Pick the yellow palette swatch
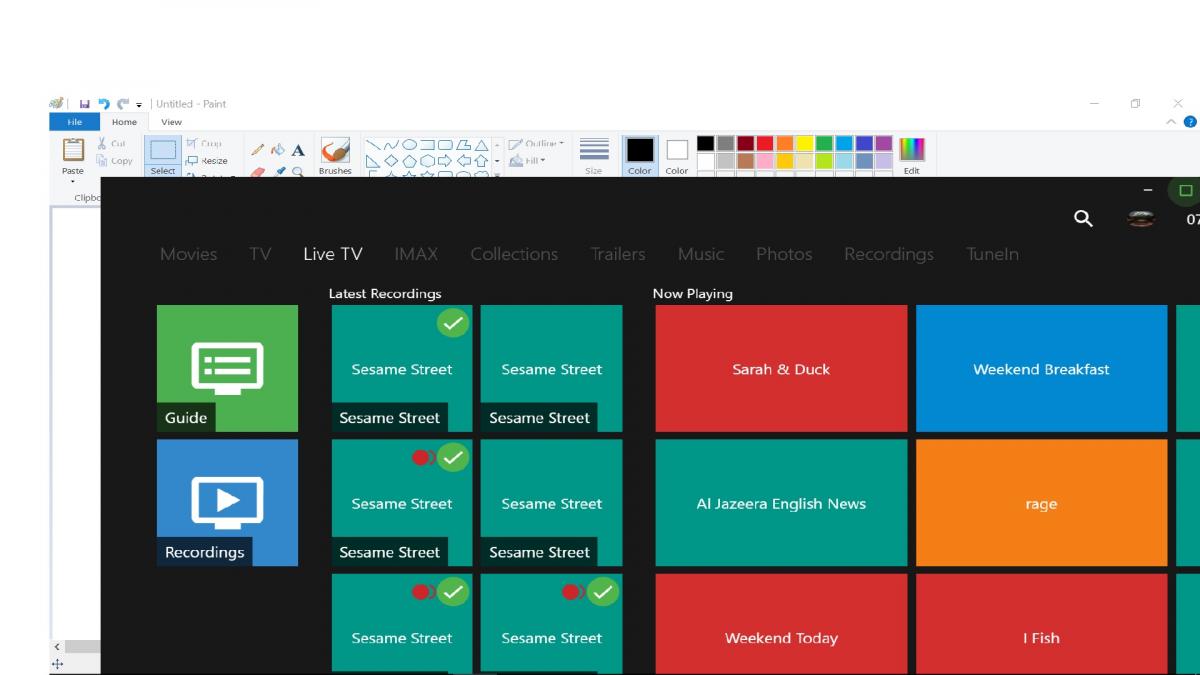Screen dimensions: 1200x675 804,144
